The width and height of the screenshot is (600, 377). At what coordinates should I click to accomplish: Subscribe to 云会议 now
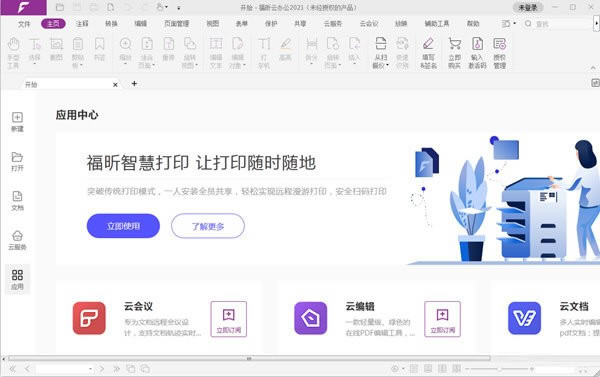point(228,319)
